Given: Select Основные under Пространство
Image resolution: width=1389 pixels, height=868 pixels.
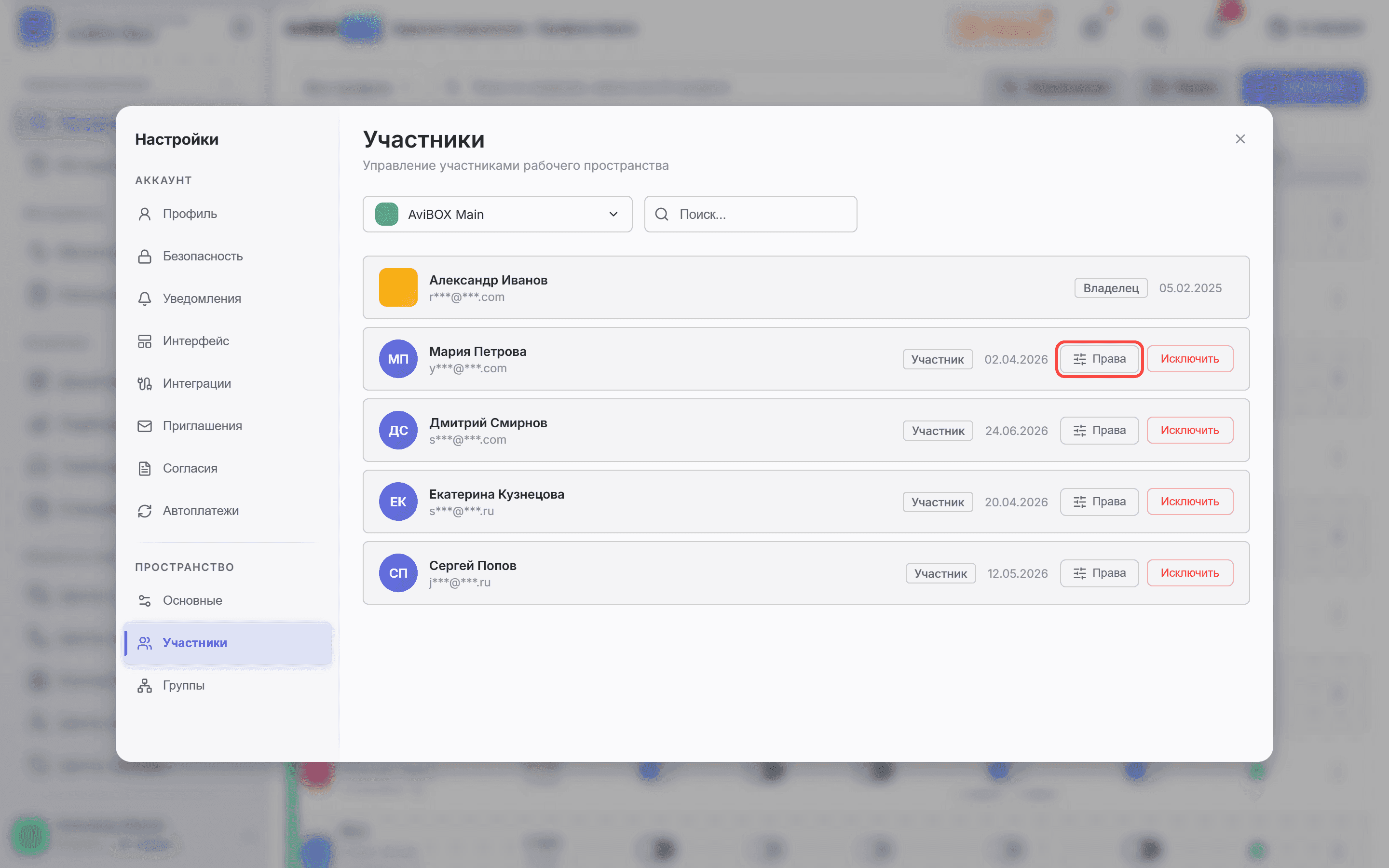Looking at the screenshot, I should pos(228,600).
